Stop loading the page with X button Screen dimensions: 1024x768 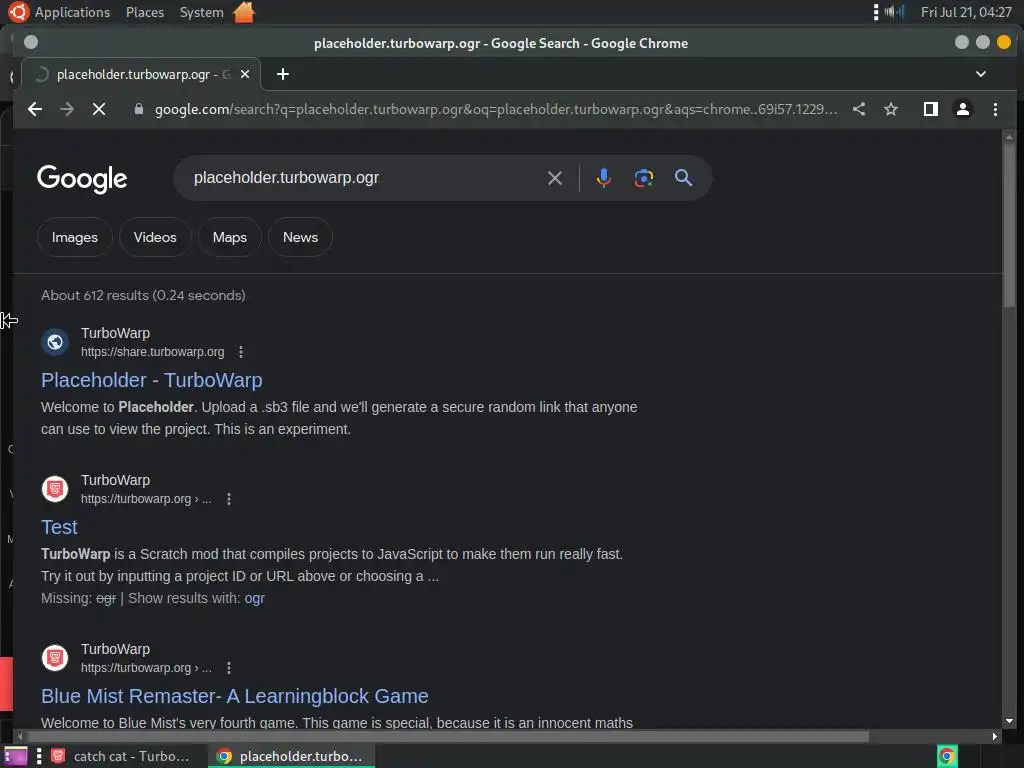99,109
